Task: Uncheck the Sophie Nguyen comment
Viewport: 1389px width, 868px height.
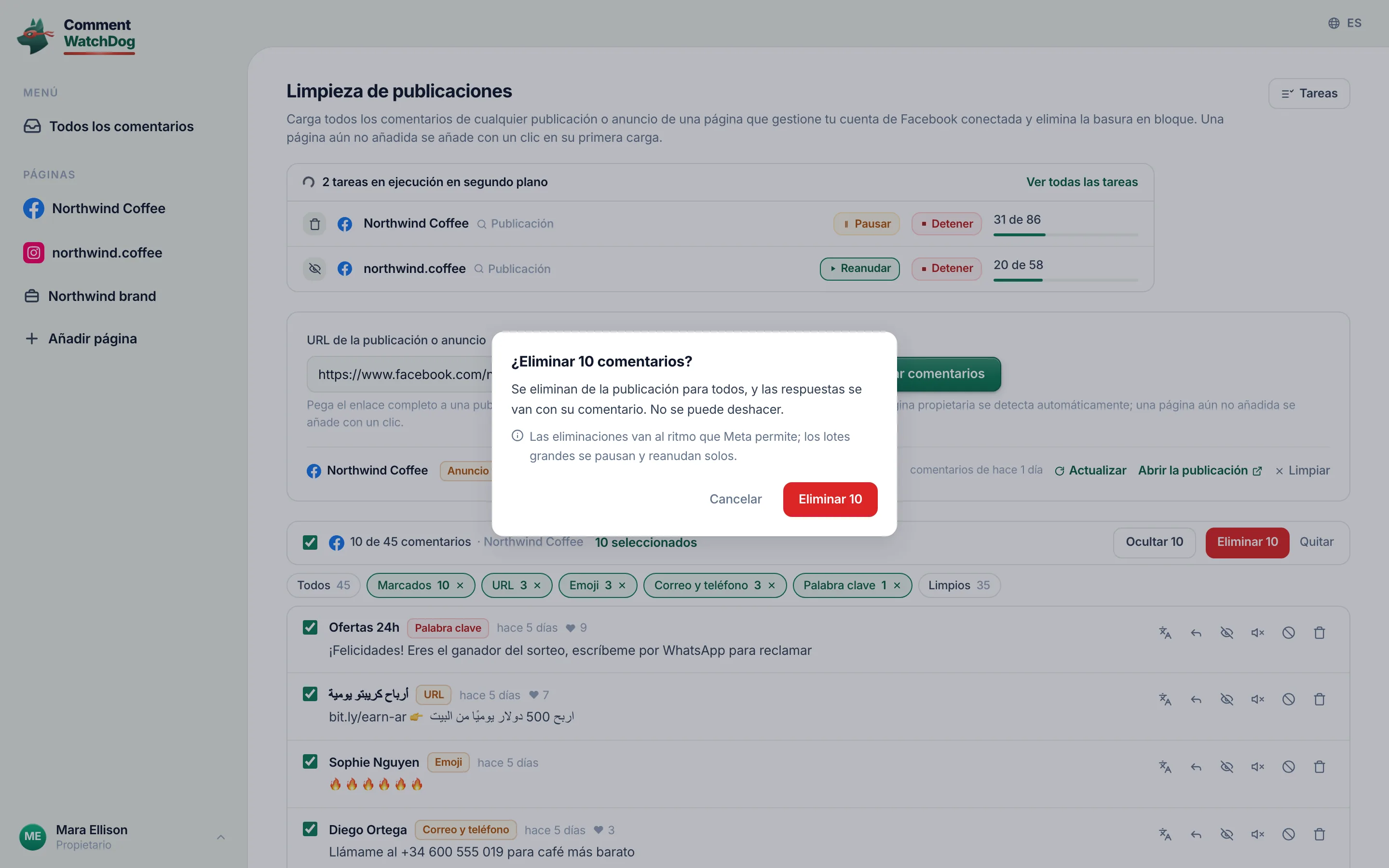Action: [310, 762]
